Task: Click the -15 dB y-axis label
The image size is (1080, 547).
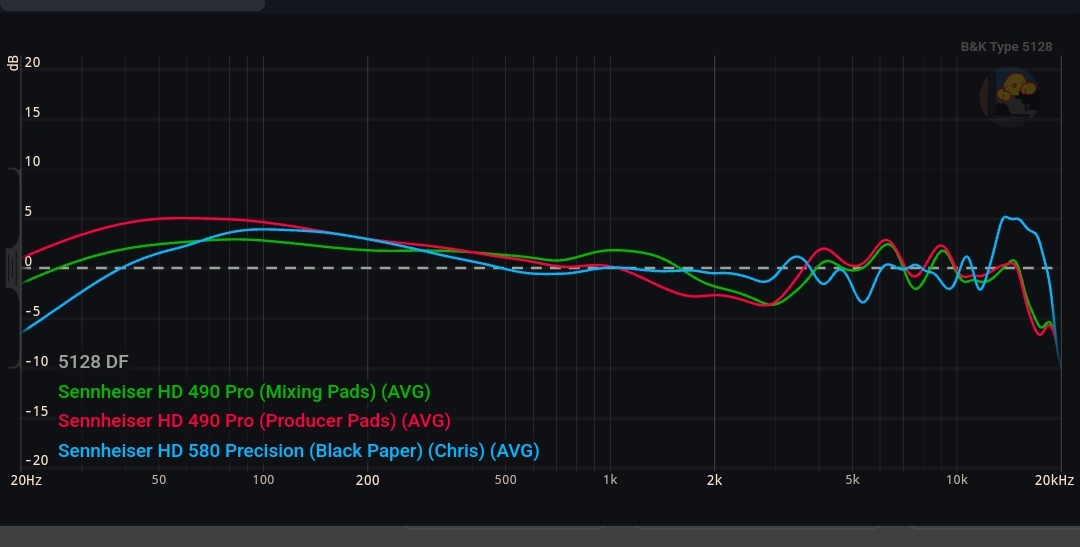Action: tap(37, 411)
